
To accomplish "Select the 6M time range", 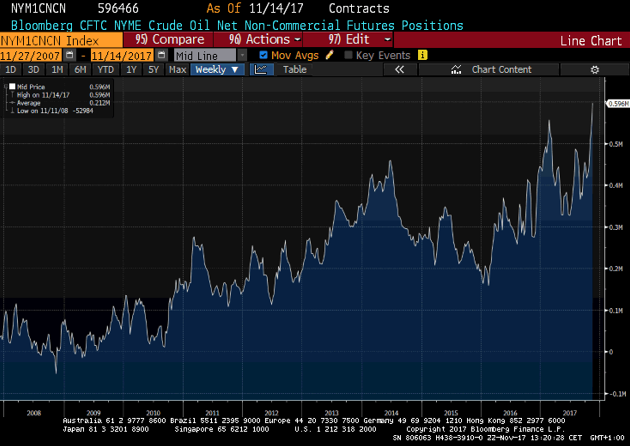I will click(x=80, y=70).
